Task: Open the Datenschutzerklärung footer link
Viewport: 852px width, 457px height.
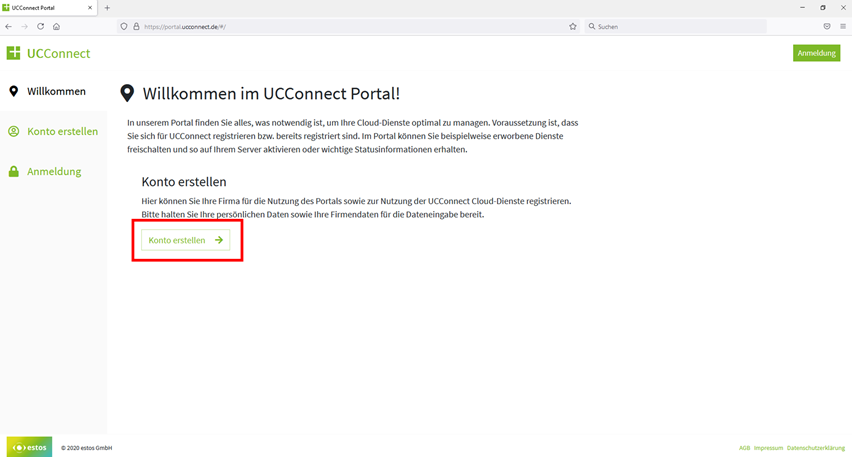Action: (x=816, y=448)
